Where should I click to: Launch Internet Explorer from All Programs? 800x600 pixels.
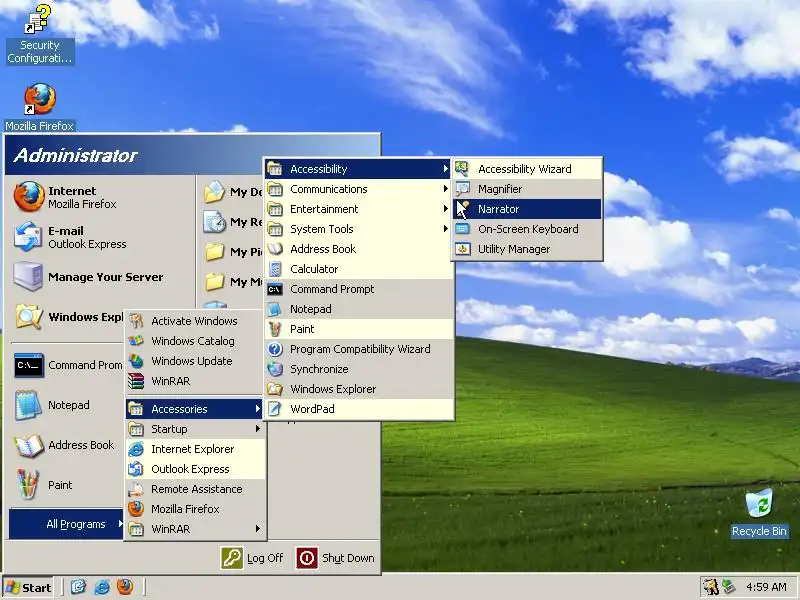(x=195, y=449)
